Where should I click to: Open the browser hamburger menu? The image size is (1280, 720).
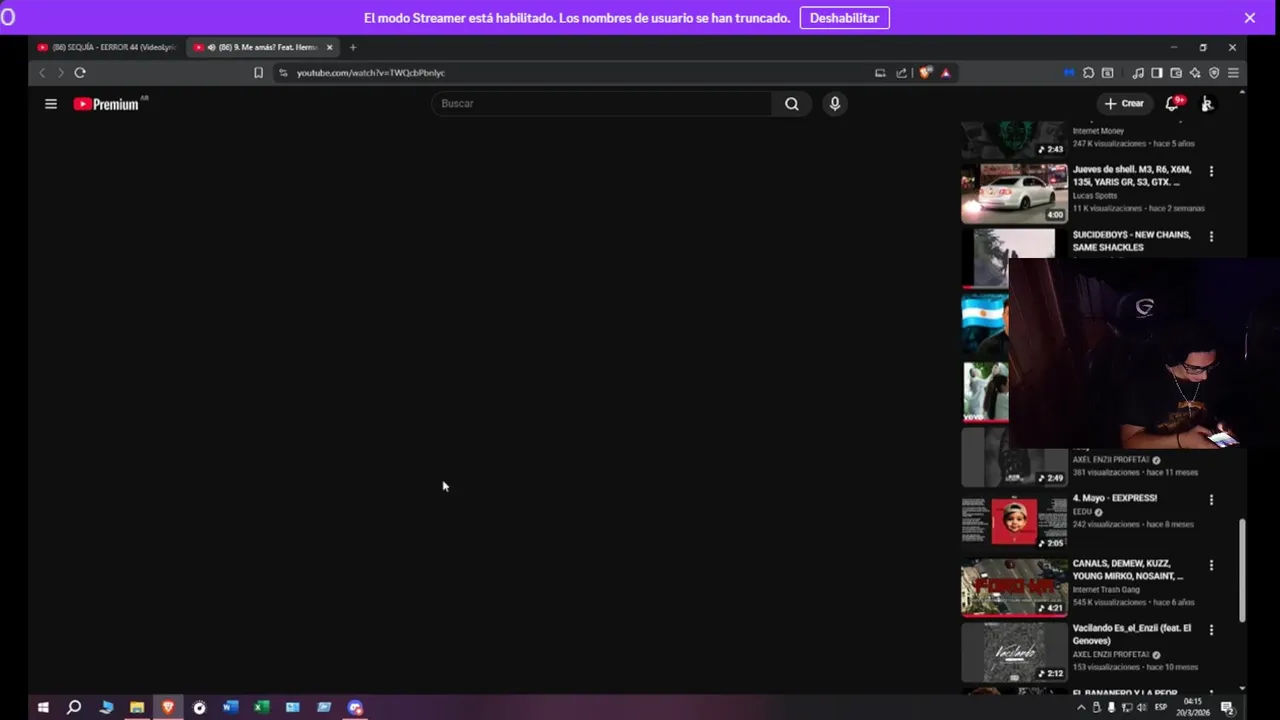pos(1233,72)
